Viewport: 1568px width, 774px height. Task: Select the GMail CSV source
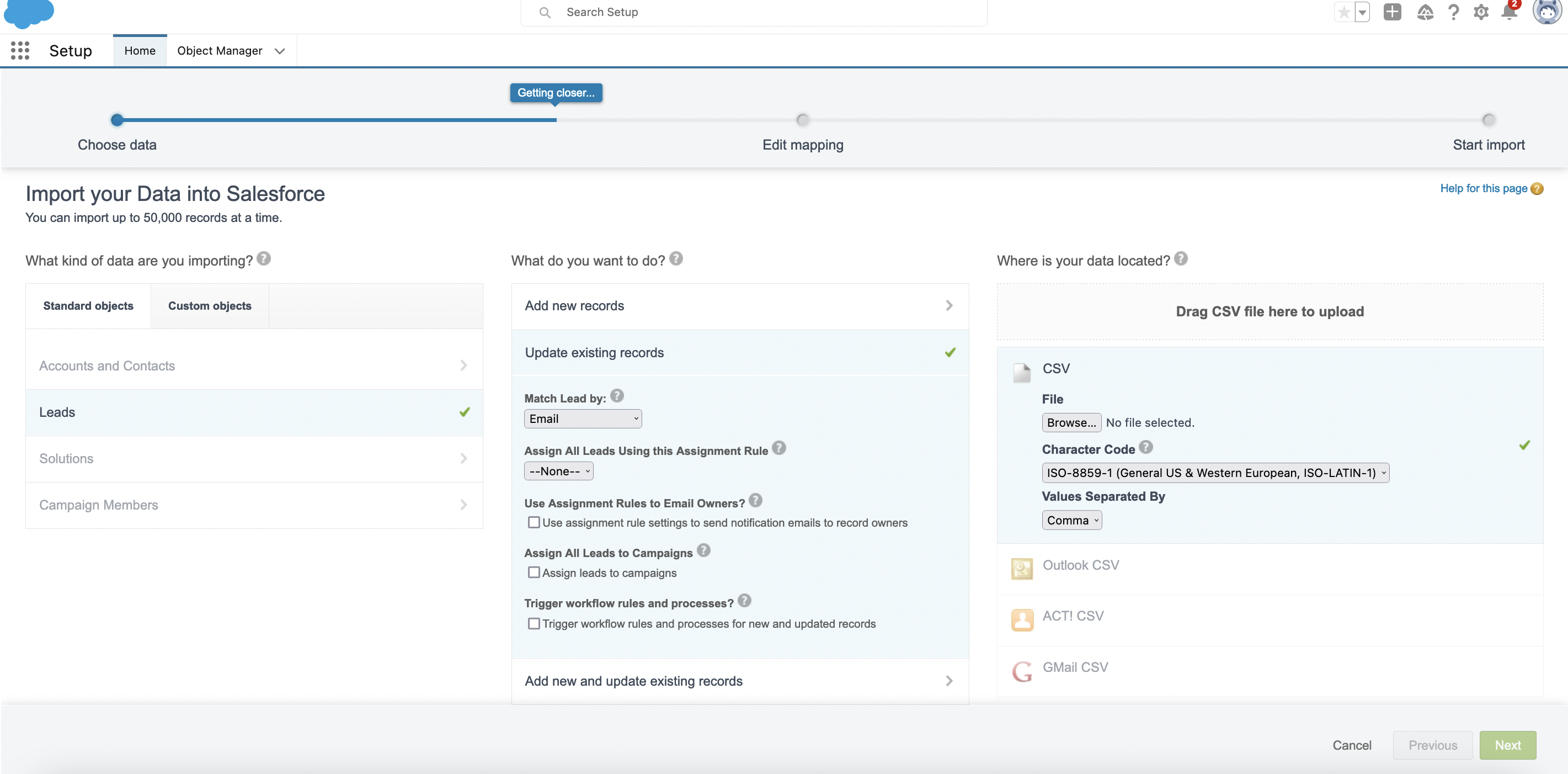click(x=1270, y=671)
